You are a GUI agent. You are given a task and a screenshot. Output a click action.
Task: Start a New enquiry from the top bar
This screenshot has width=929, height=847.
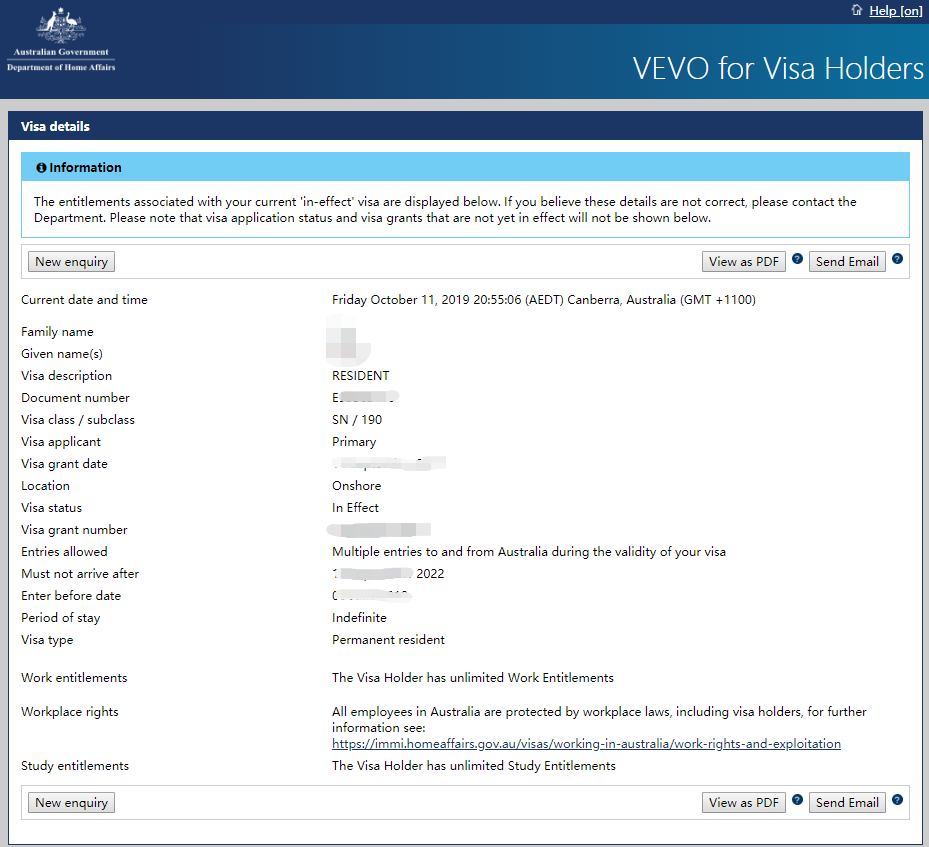pos(70,261)
